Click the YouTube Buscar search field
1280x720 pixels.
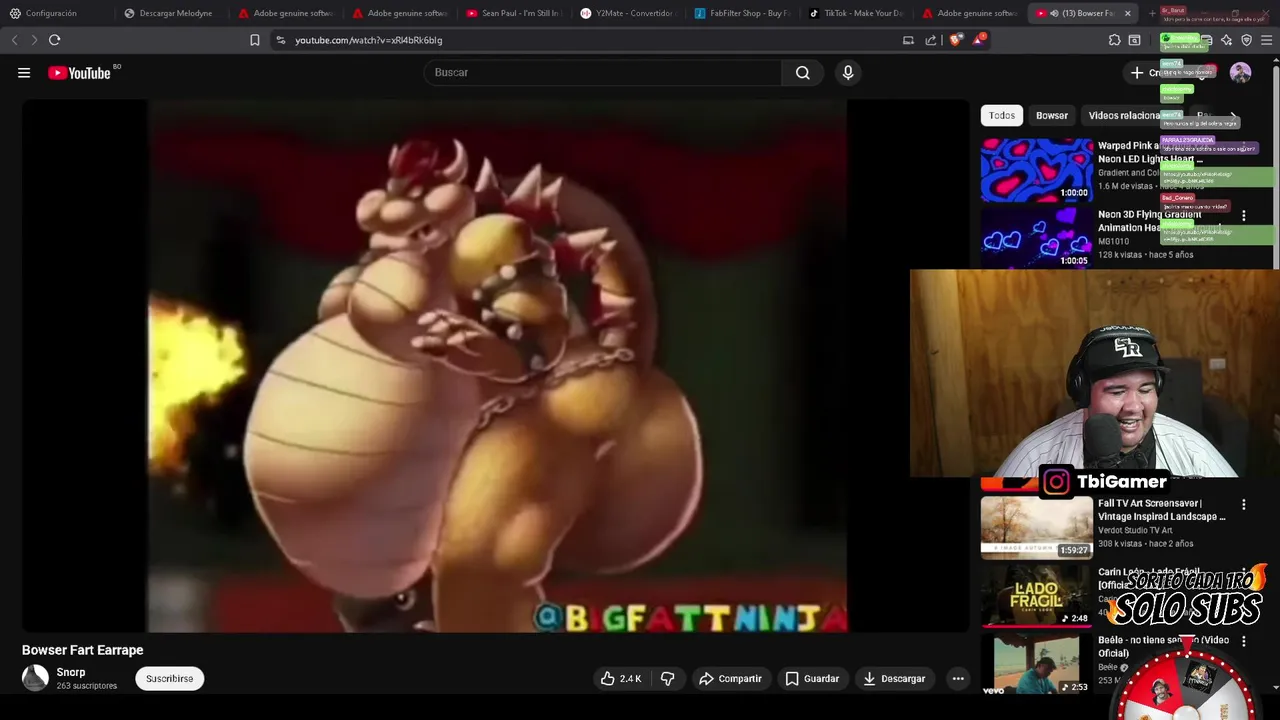[603, 72]
